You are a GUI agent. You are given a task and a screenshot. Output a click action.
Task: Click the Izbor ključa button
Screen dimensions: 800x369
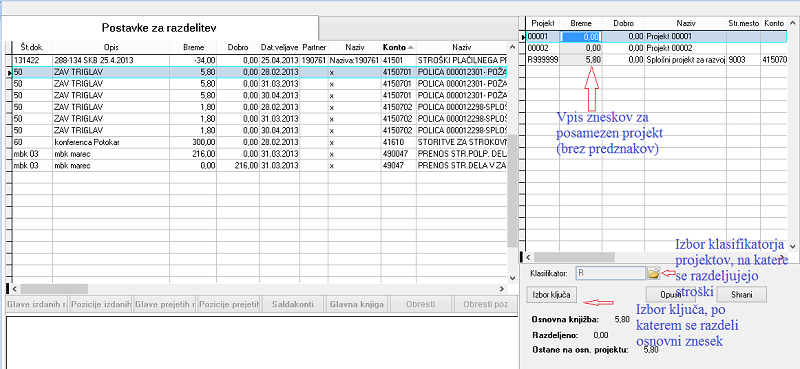click(x=551, y=294)
